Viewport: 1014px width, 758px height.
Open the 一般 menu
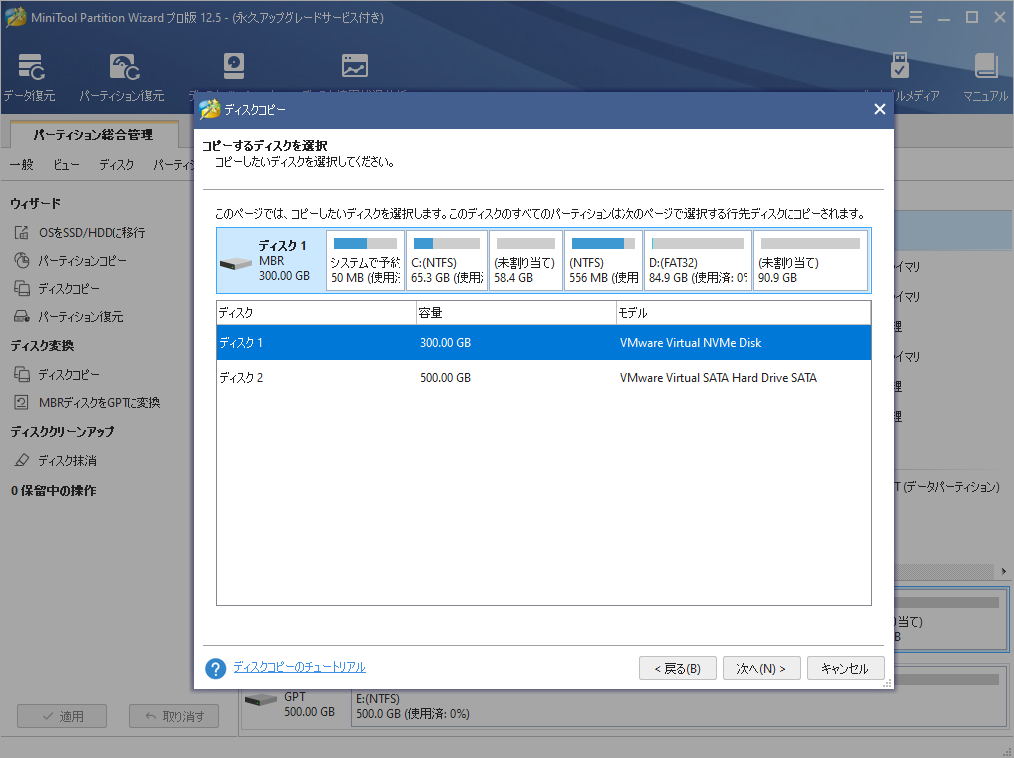[21, 165]
